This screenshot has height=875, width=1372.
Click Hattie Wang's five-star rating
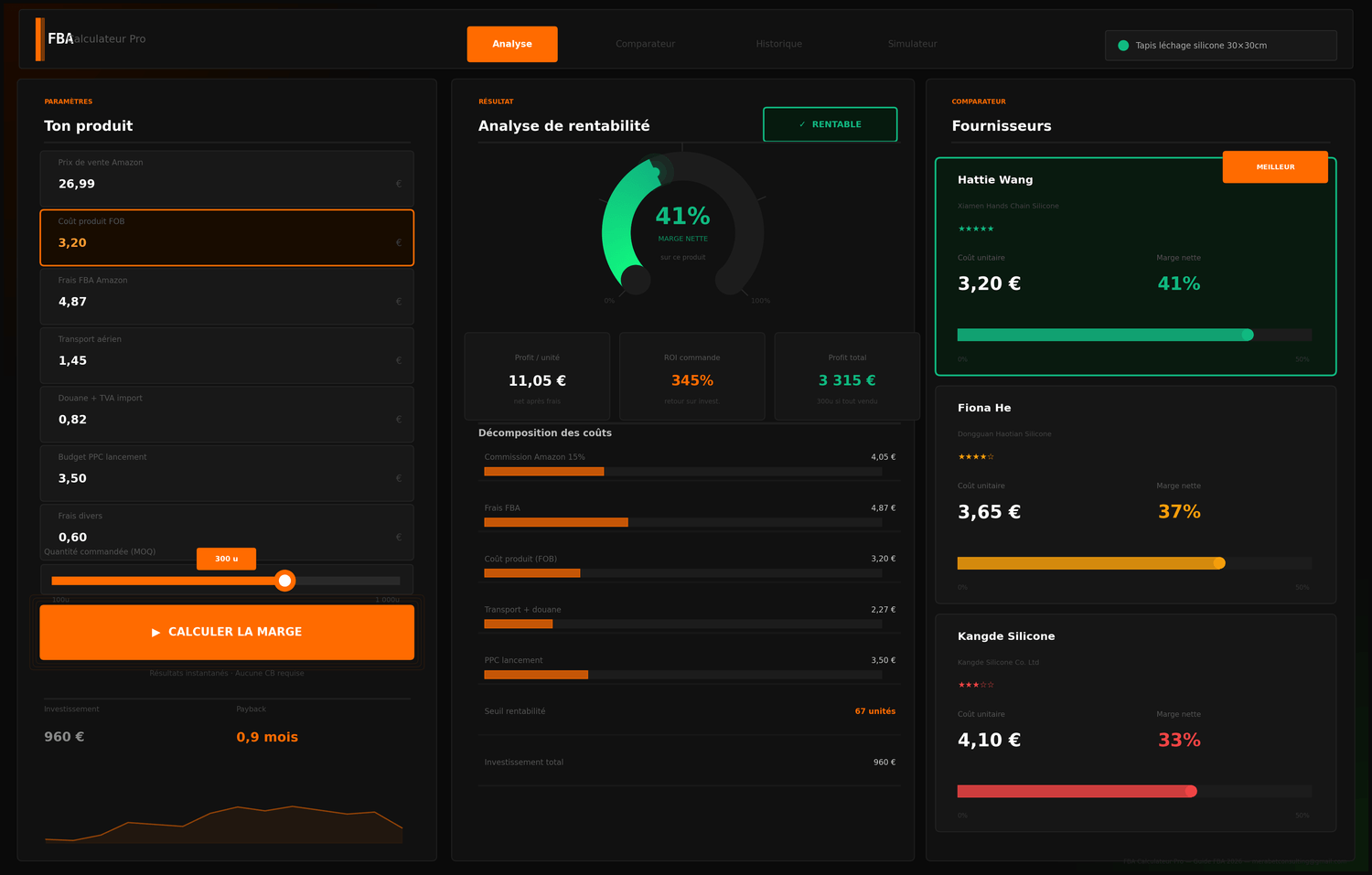pos(976,229)
